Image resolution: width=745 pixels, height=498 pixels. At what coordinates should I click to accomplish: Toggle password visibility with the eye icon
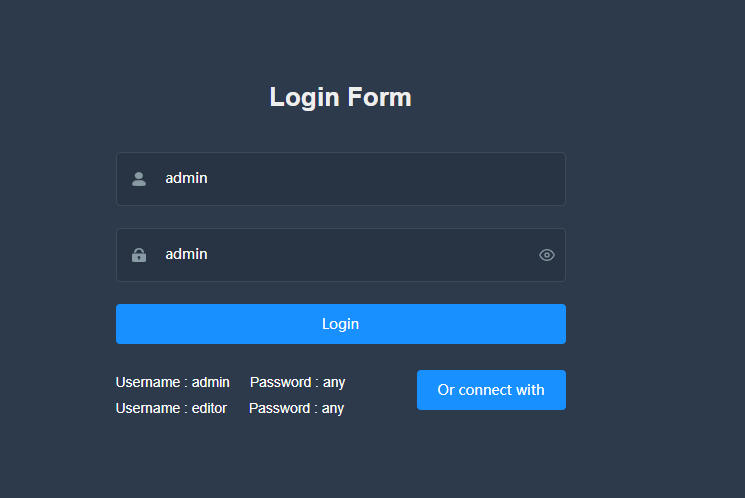tap(547, 255)
